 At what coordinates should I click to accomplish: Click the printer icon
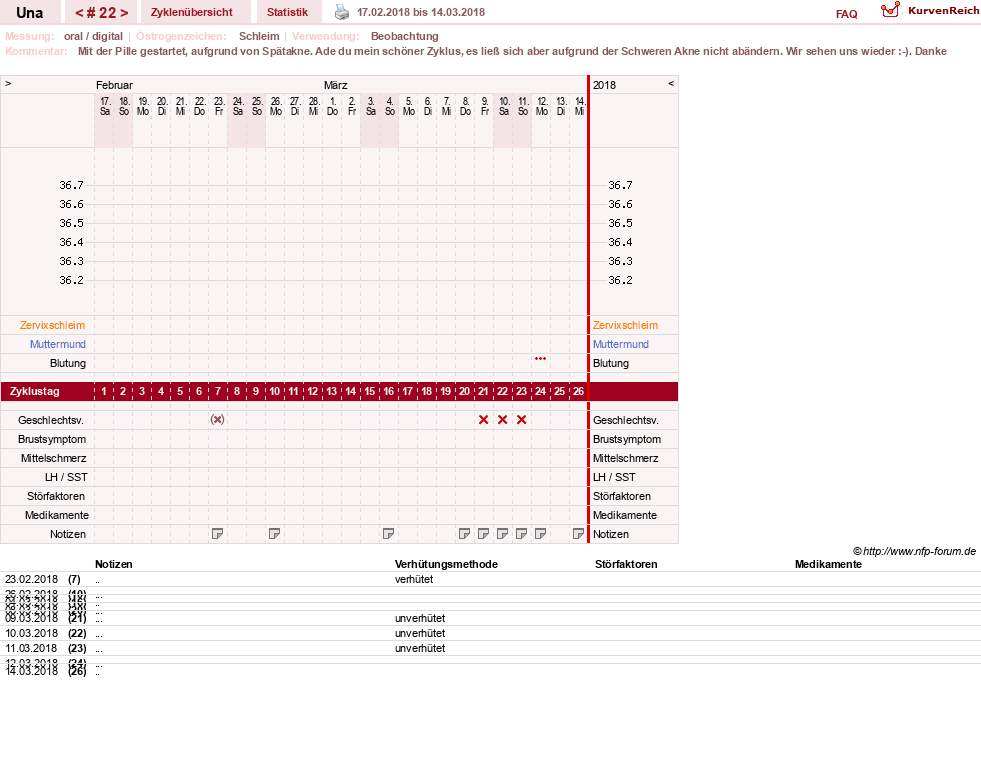(342, 12)
